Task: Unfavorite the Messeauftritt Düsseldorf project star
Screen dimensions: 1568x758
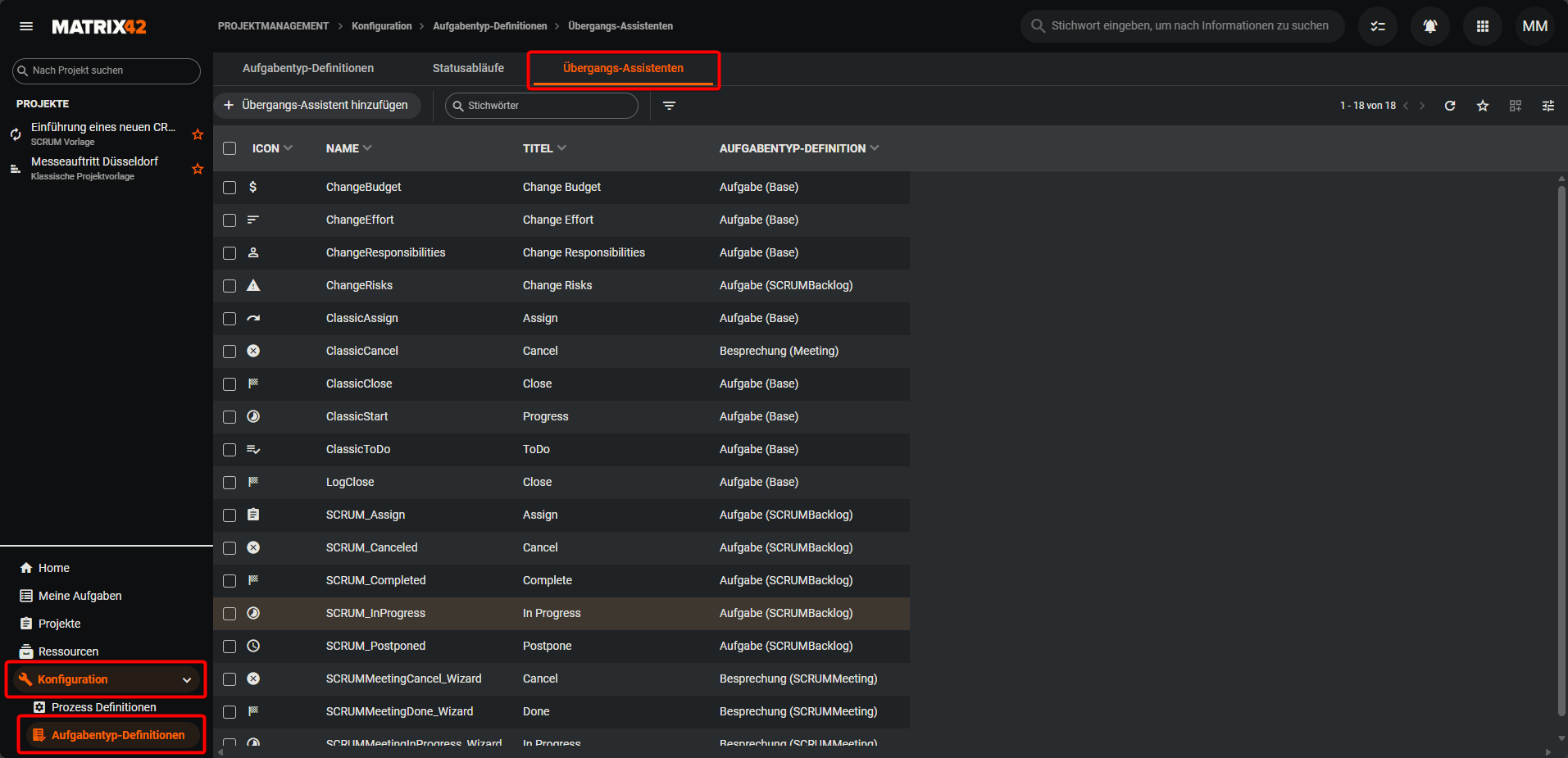Action: pos(198,169)
